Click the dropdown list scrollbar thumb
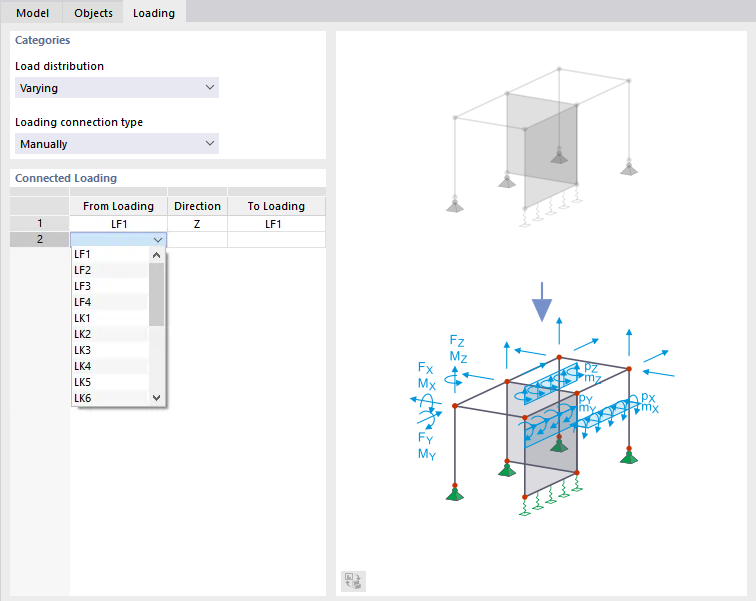756x601 pixels. click(x=156, y=294)
